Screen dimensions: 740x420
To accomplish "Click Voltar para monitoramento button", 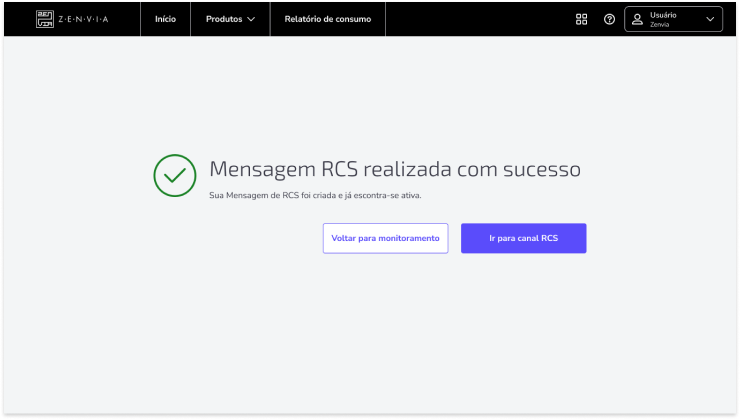I will [385, 238].
